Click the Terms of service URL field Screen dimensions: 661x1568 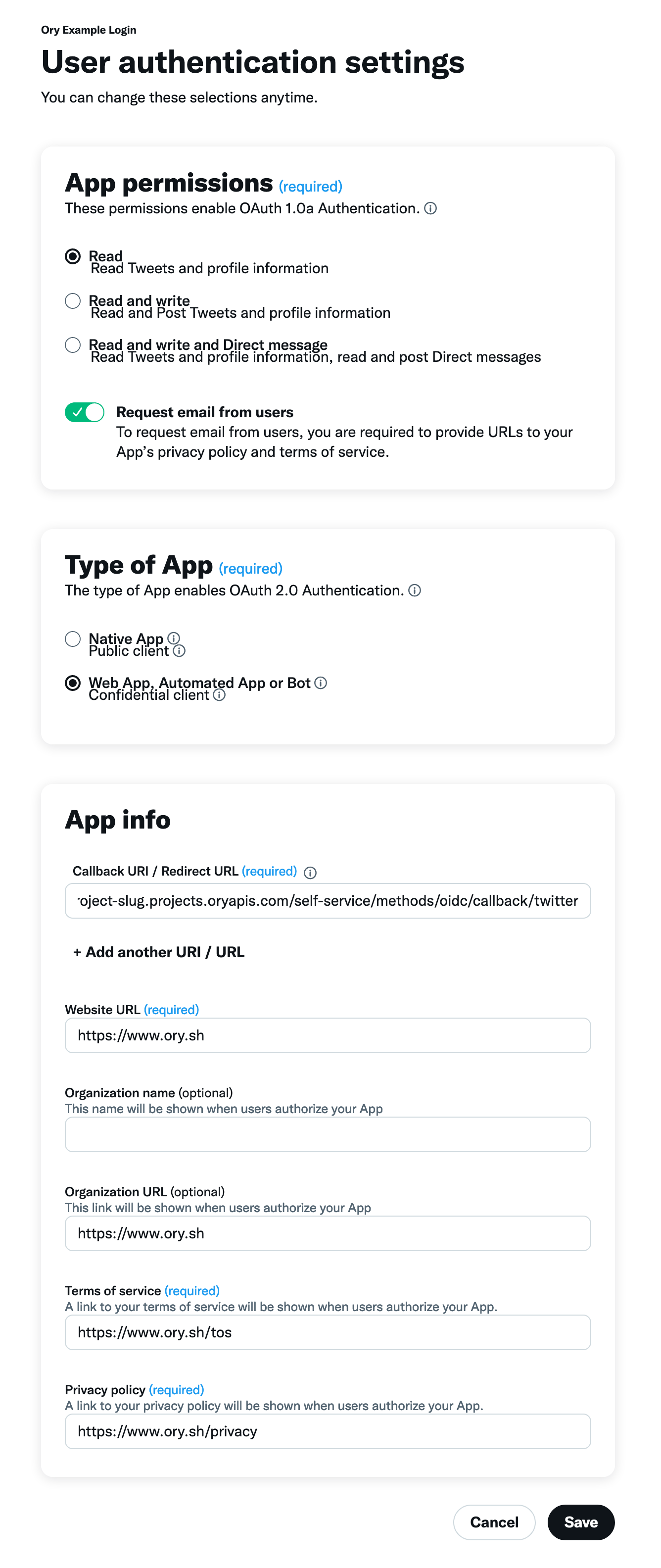[328, 1332]
